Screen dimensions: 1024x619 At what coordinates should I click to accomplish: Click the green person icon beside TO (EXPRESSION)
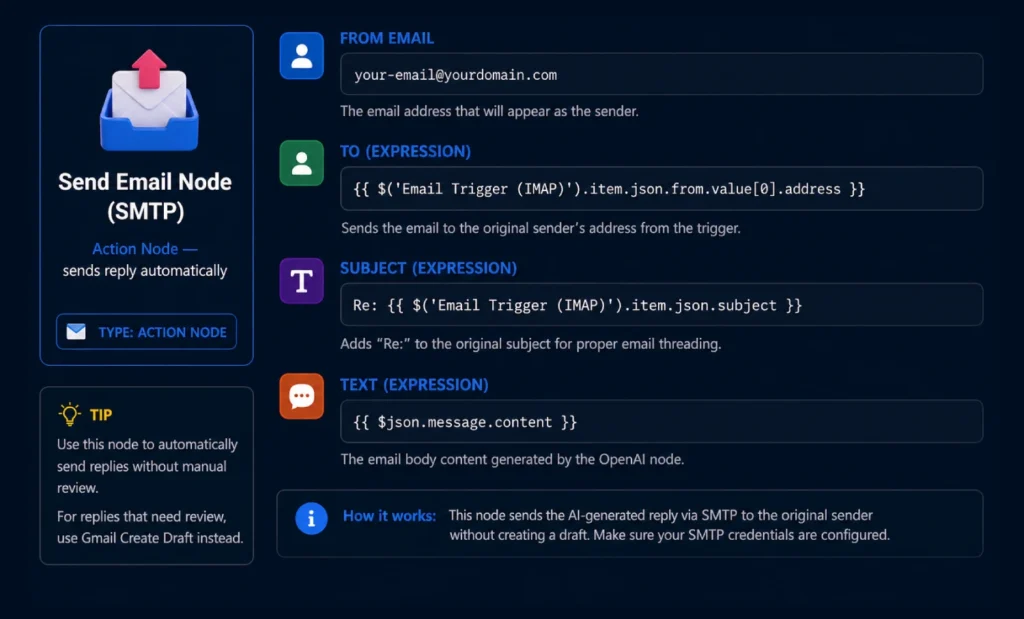tap(302, 163)
